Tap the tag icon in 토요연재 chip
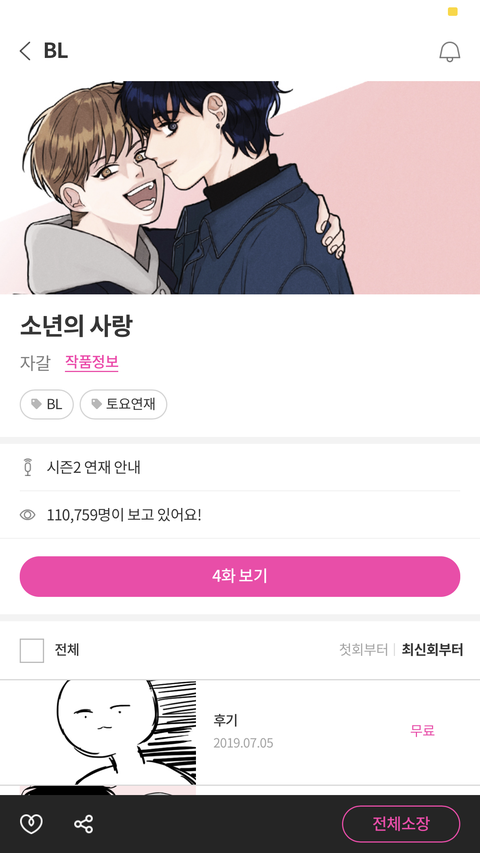 [x=96, y=404]
